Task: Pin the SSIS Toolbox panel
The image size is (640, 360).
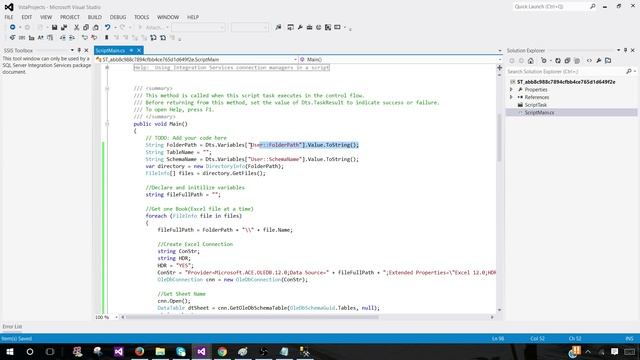Action: point(79,50)
